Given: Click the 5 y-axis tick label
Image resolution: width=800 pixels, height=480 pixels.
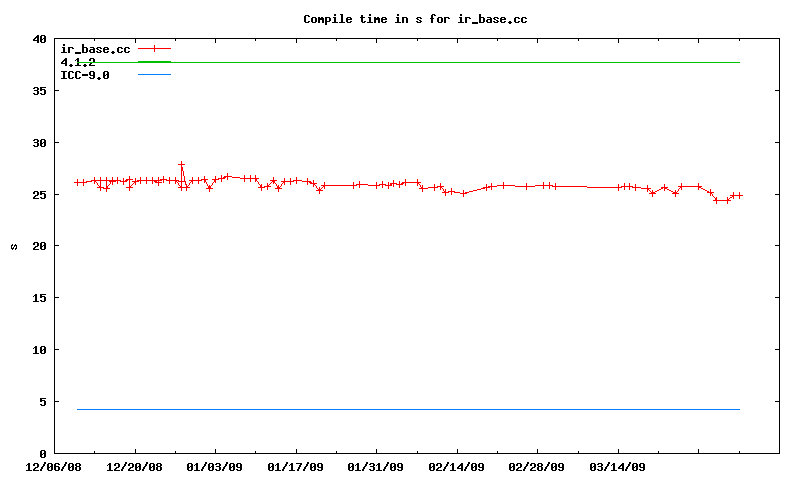Looking at the screenshot, I should pyautogui.click(x=42, y=402).
